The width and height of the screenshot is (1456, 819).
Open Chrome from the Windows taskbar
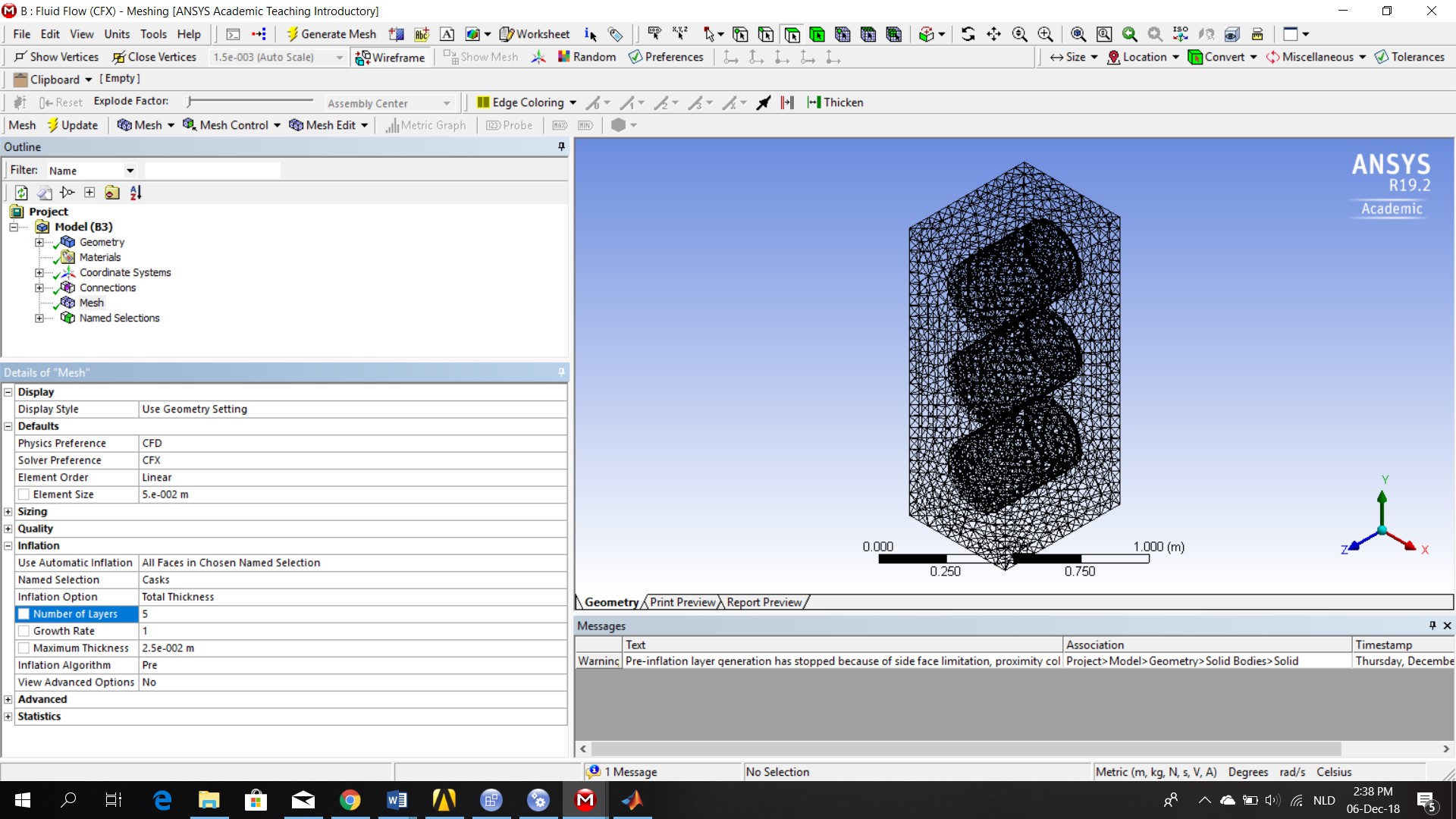click(350, 800)
